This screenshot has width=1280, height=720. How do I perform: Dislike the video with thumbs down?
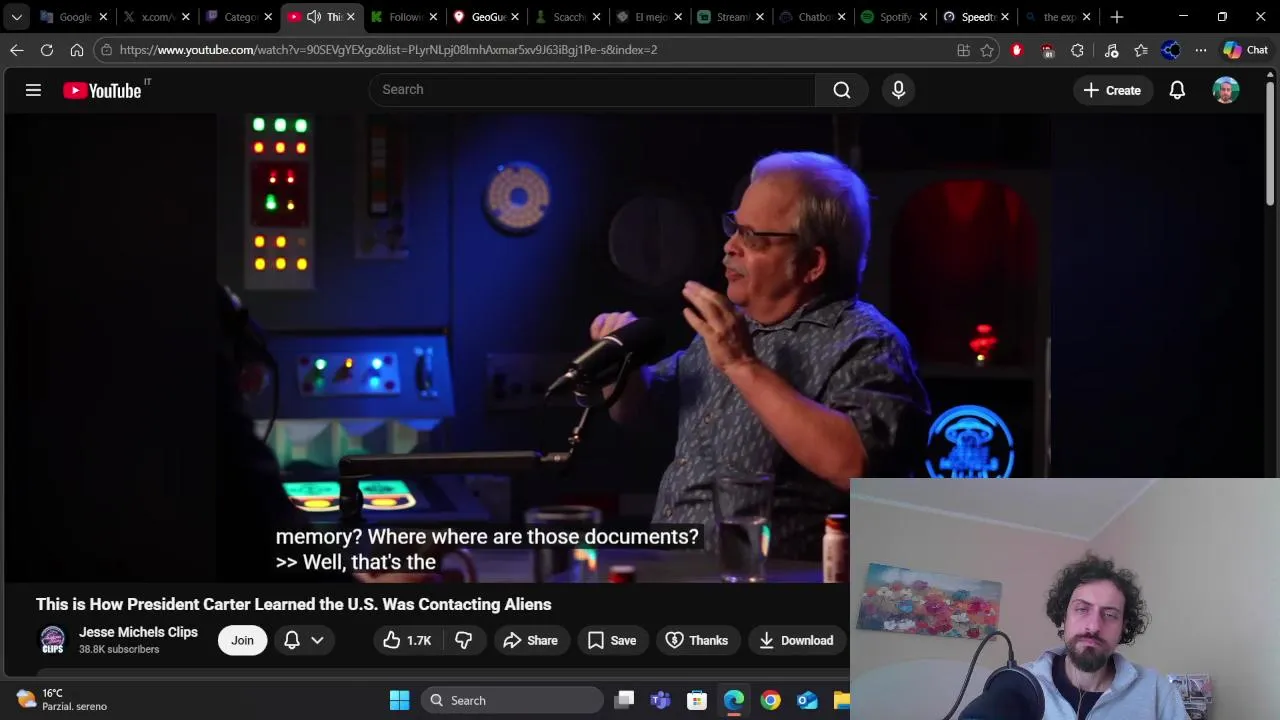(x=464, y=640)
